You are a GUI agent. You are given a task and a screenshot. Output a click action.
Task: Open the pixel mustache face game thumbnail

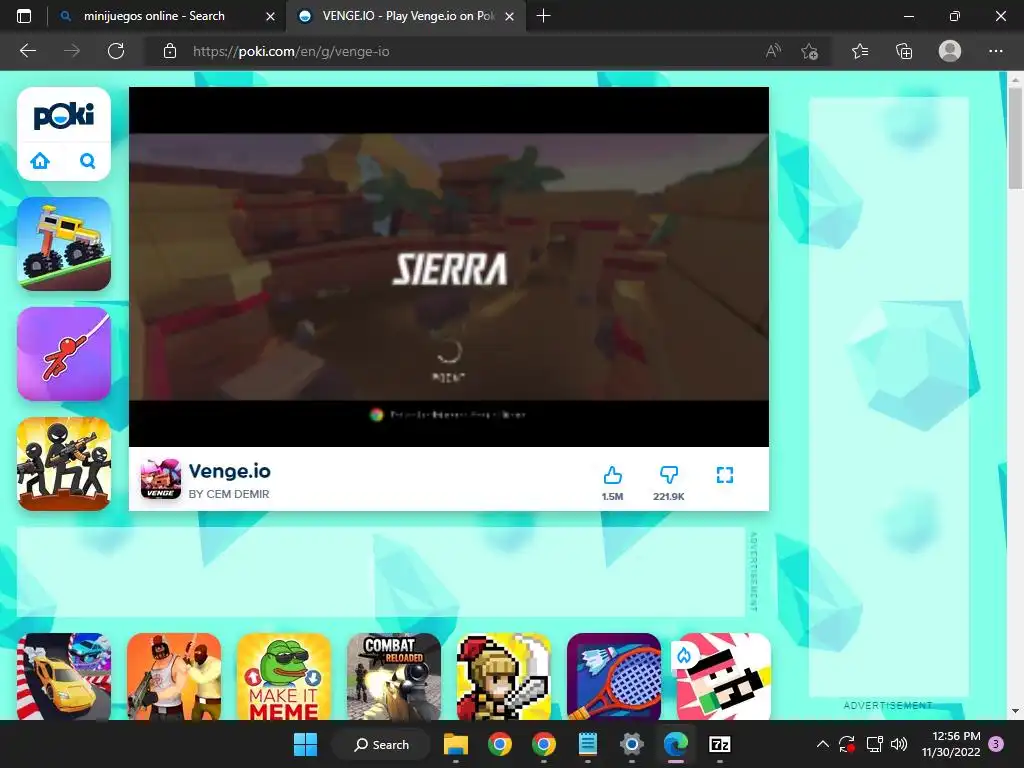[x=724, y=677]
